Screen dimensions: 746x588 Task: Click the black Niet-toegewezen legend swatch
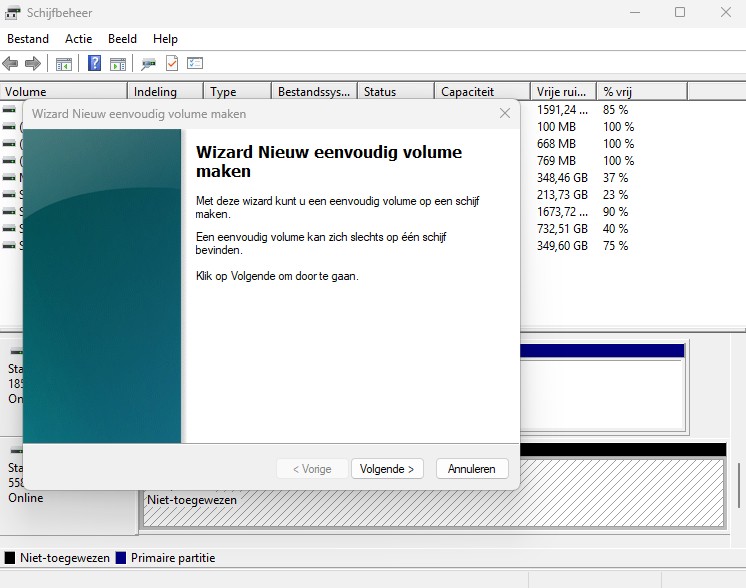point(10,558)
